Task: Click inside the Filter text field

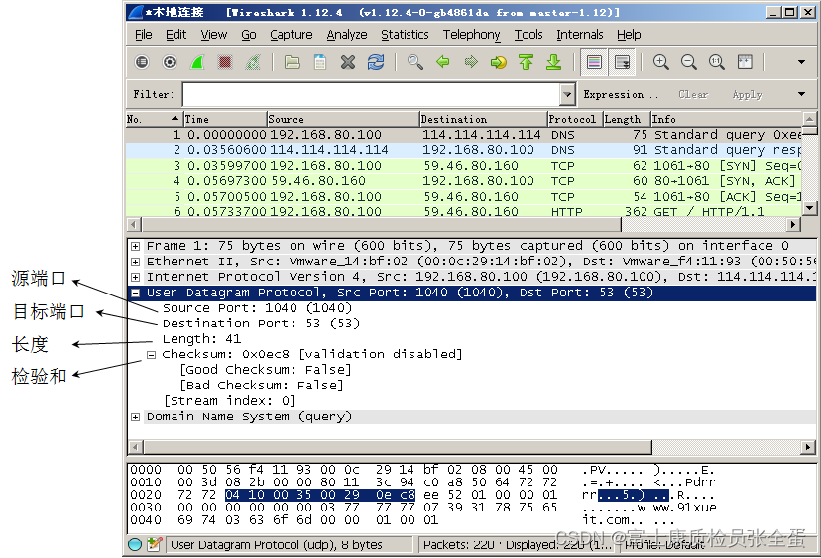Action: (370, 95)
